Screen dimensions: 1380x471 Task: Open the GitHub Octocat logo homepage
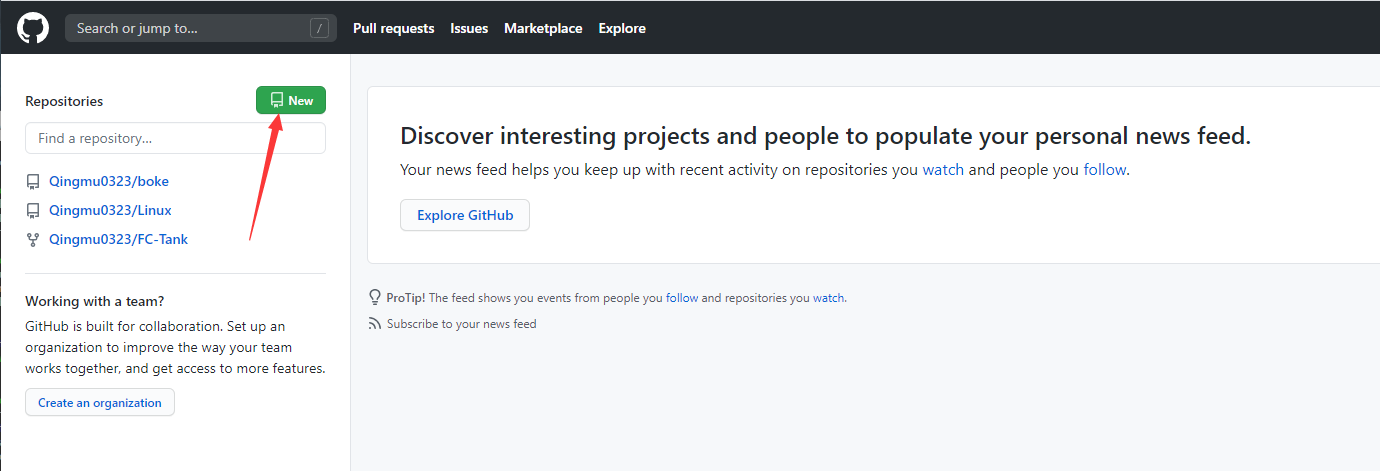[33, 28]
